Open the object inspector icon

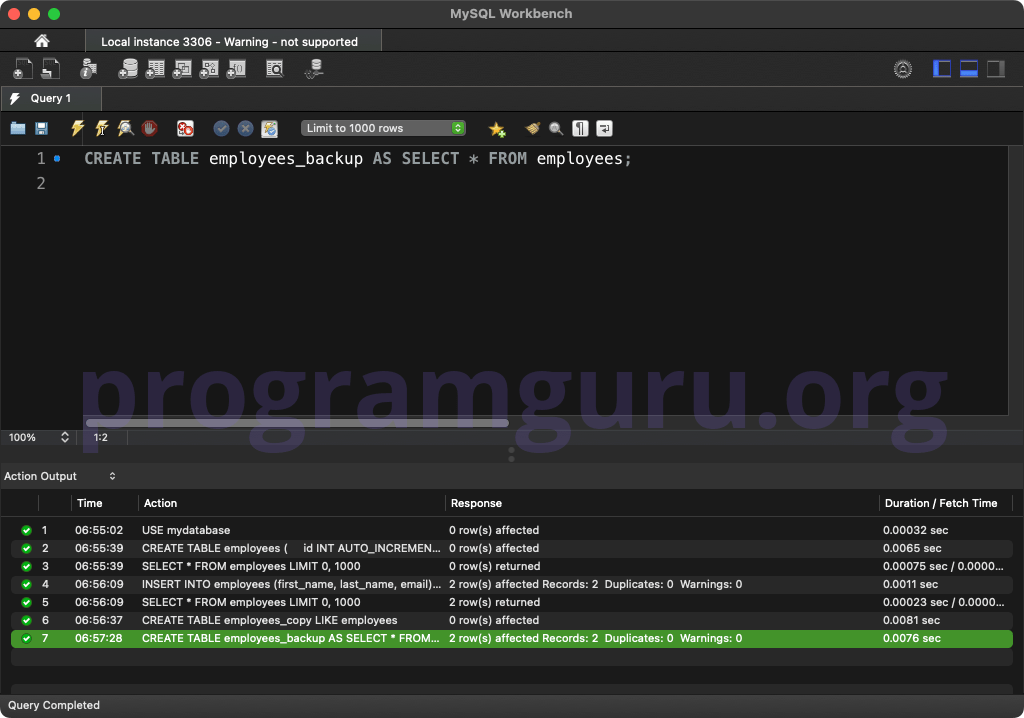pyautogui.click(x=88, y=69)
